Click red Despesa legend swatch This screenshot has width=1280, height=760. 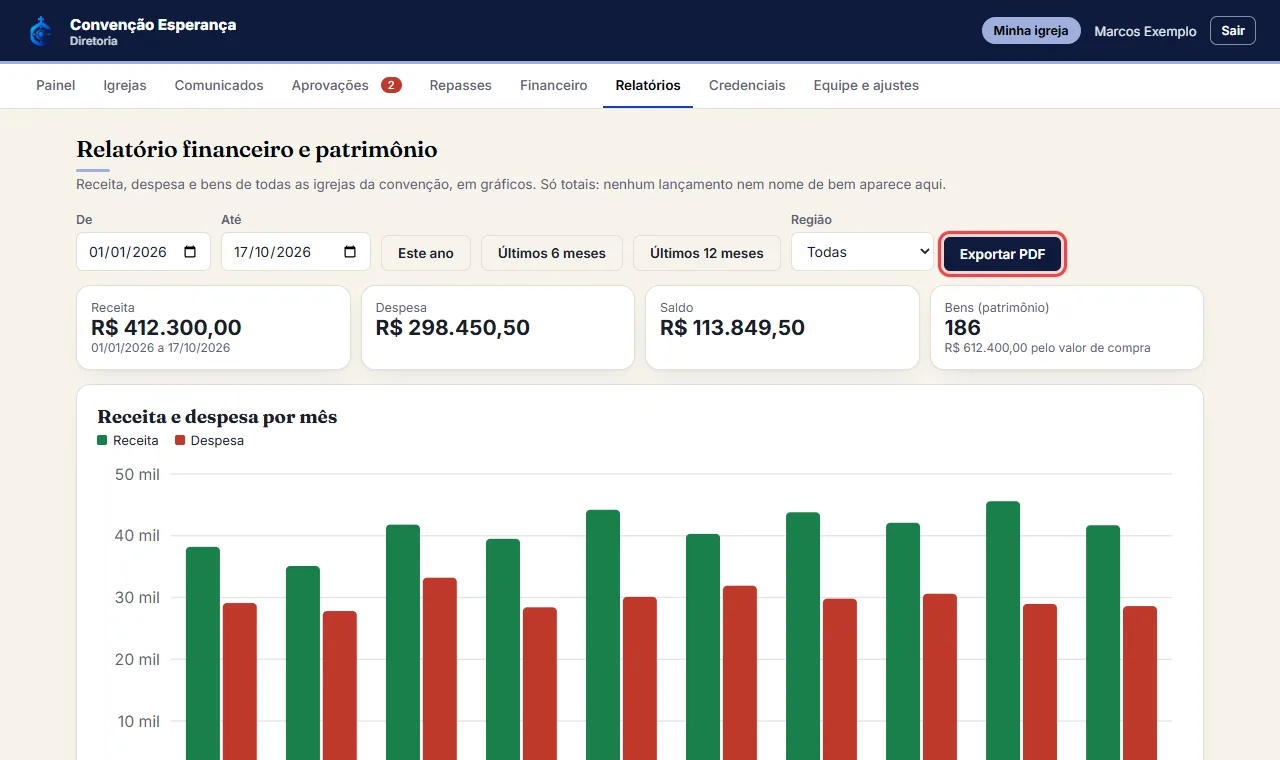pyautogui.click(x=180, y=440)
